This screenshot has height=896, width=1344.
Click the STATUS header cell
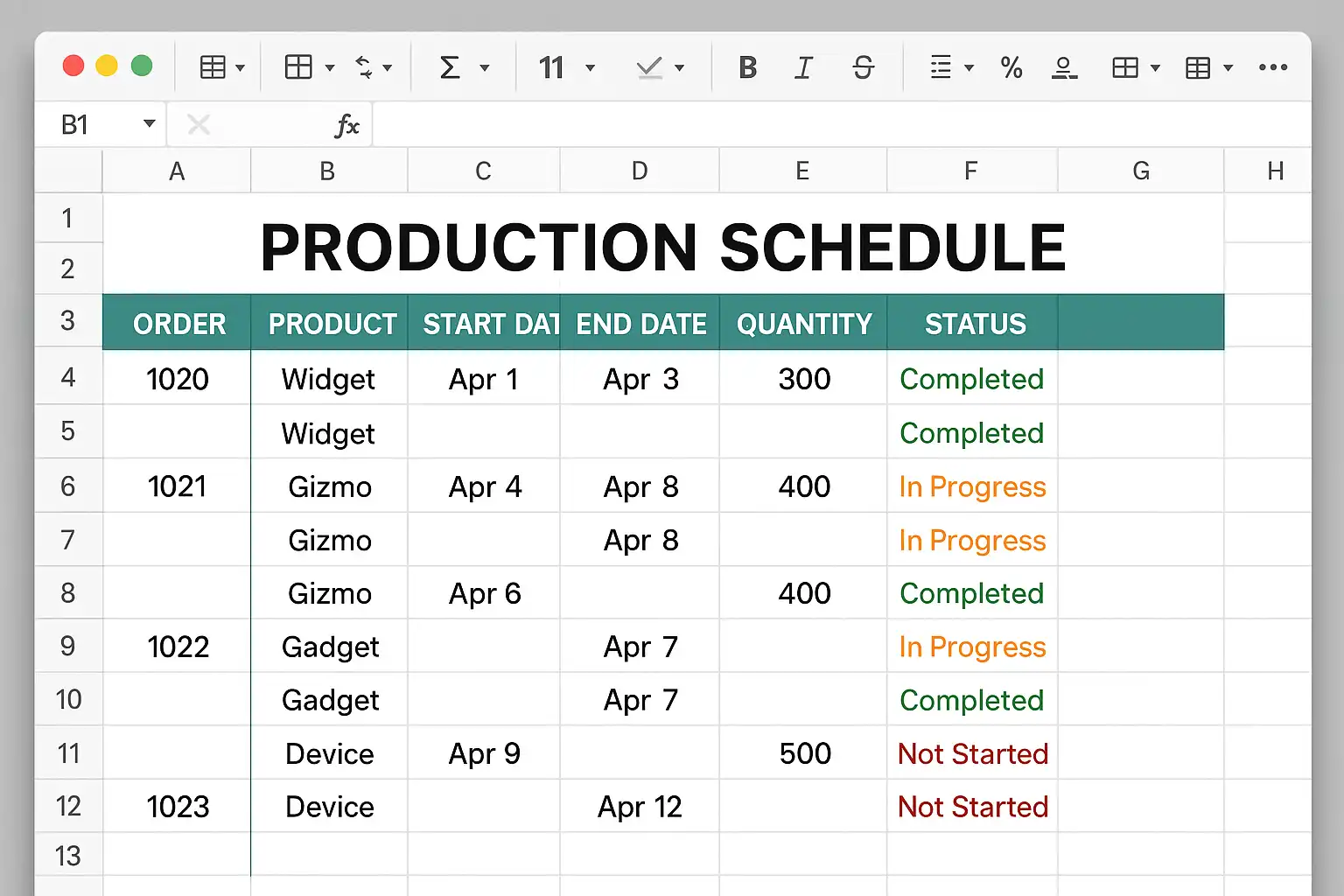pos(975,324)
